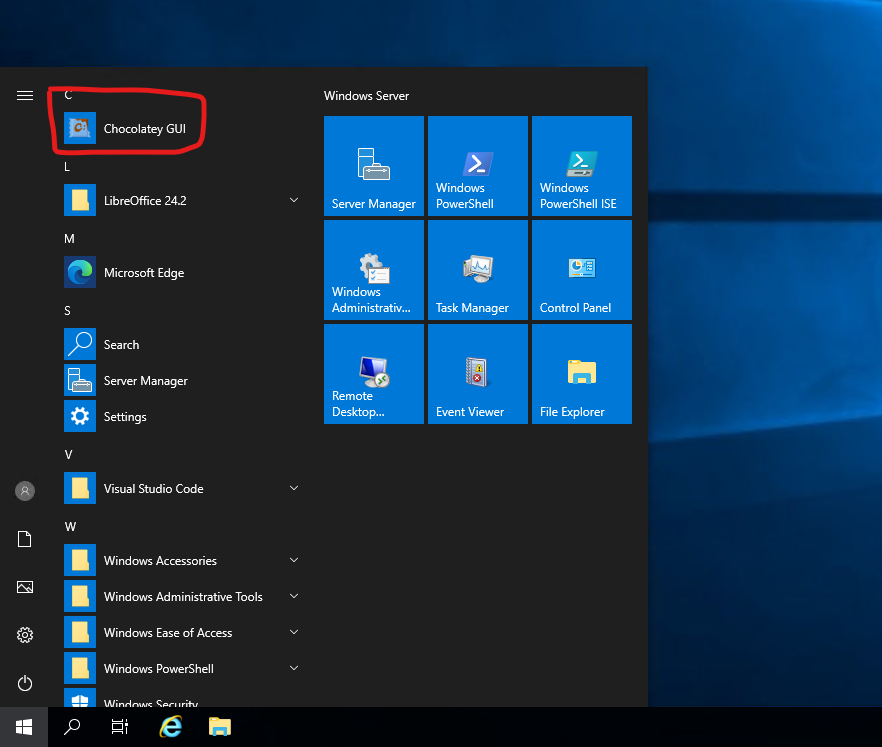Click the Windows Accessories folder icon

[80, 560]
